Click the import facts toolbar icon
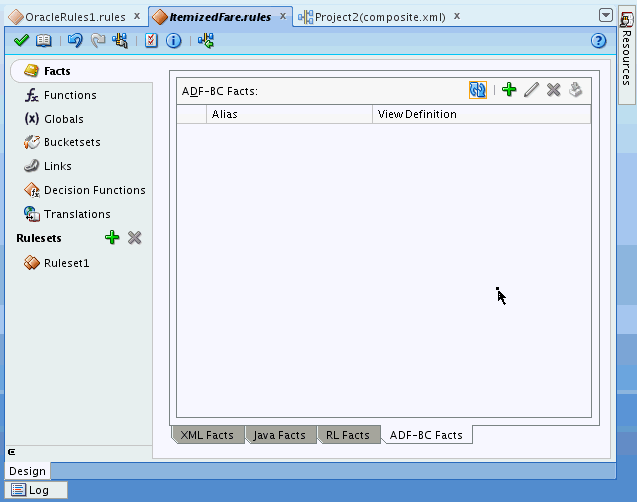This screenshot has height=502, width=637. click(121, 40)
